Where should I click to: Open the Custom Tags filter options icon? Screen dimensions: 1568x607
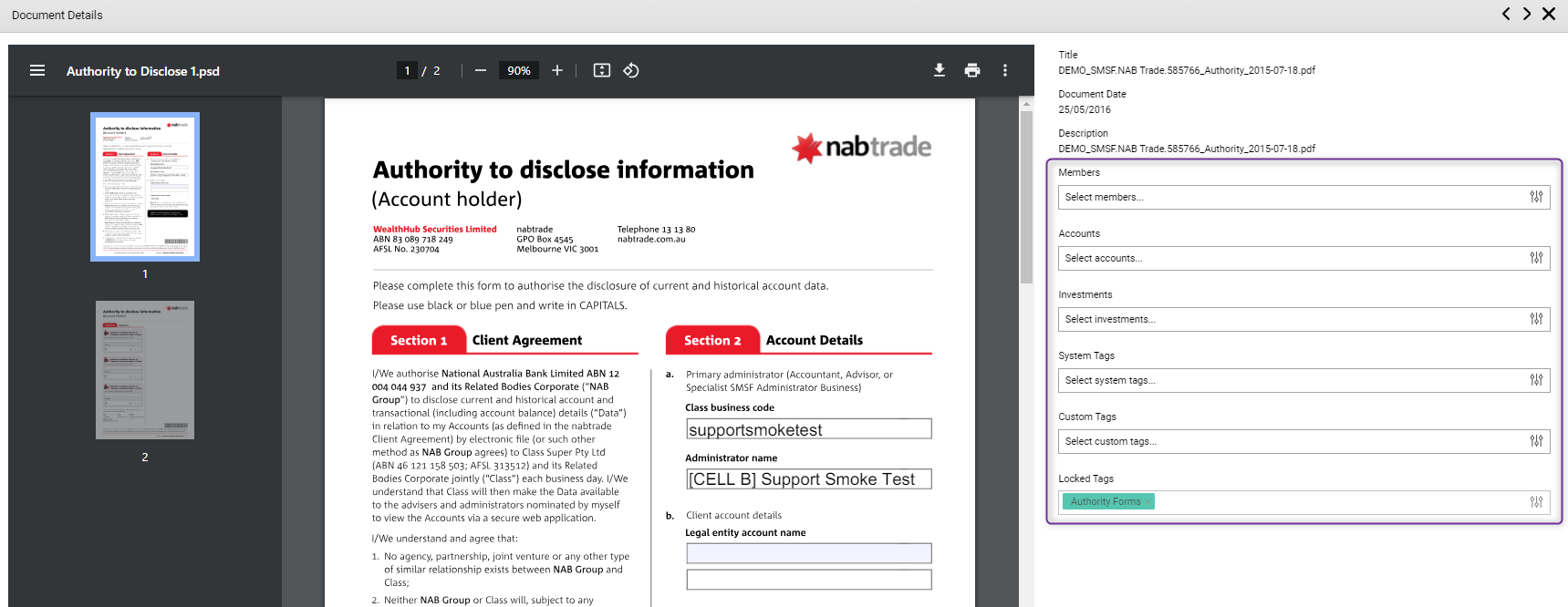tap(1536, 441)
